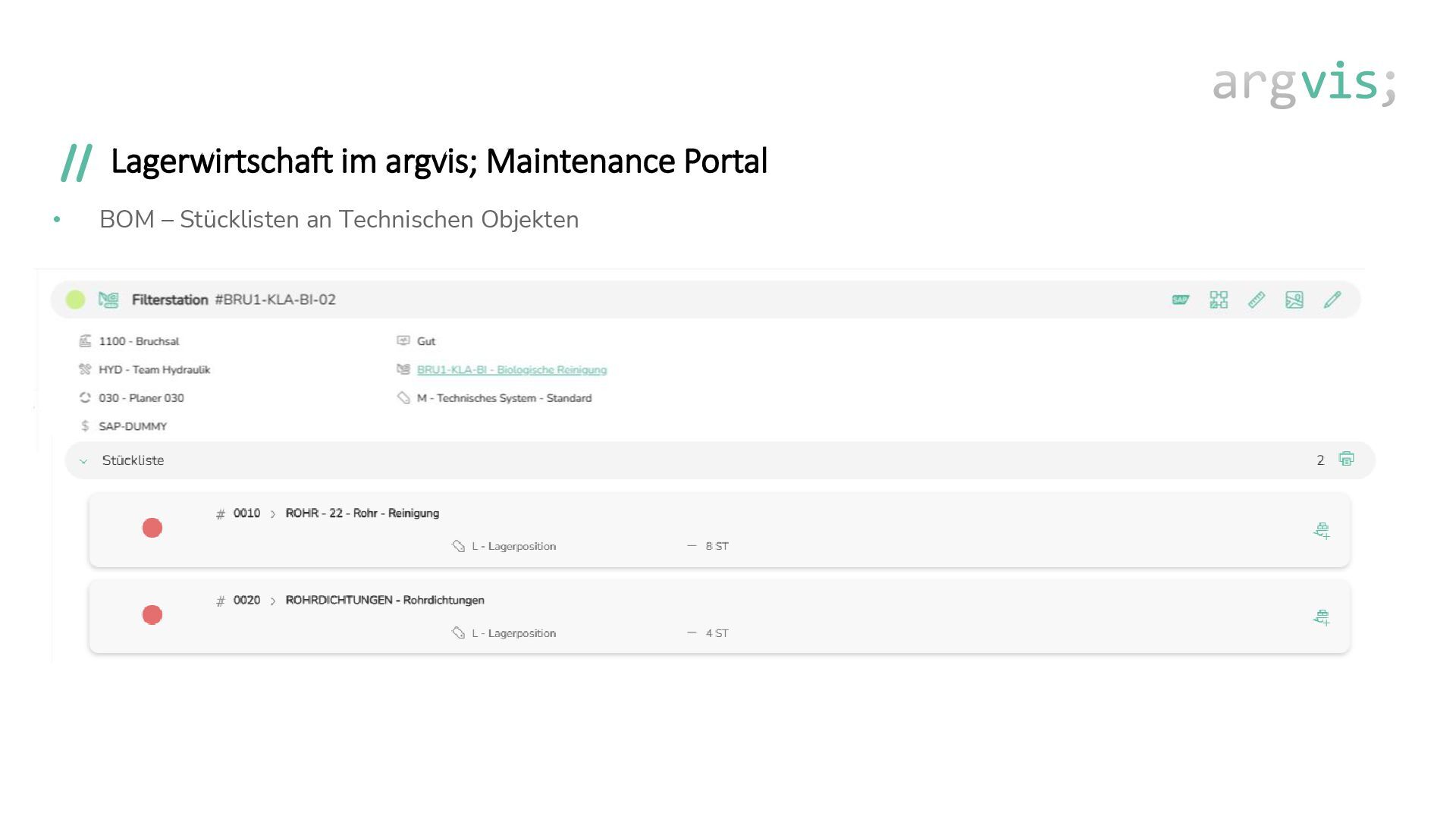Expand chevron next to item 0020
Screen dimensions: 1456x819
point(273,601)
